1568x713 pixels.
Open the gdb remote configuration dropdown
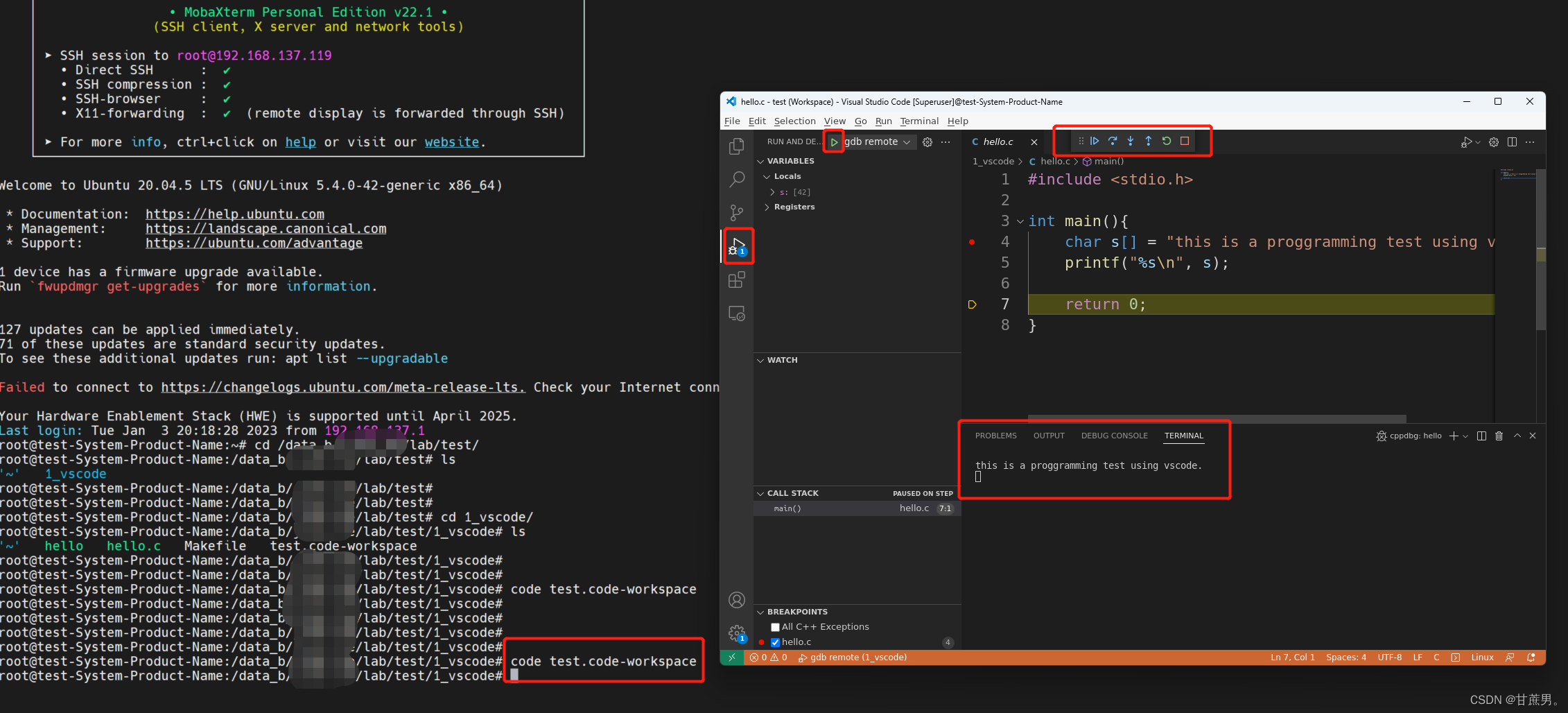point(879,141)
